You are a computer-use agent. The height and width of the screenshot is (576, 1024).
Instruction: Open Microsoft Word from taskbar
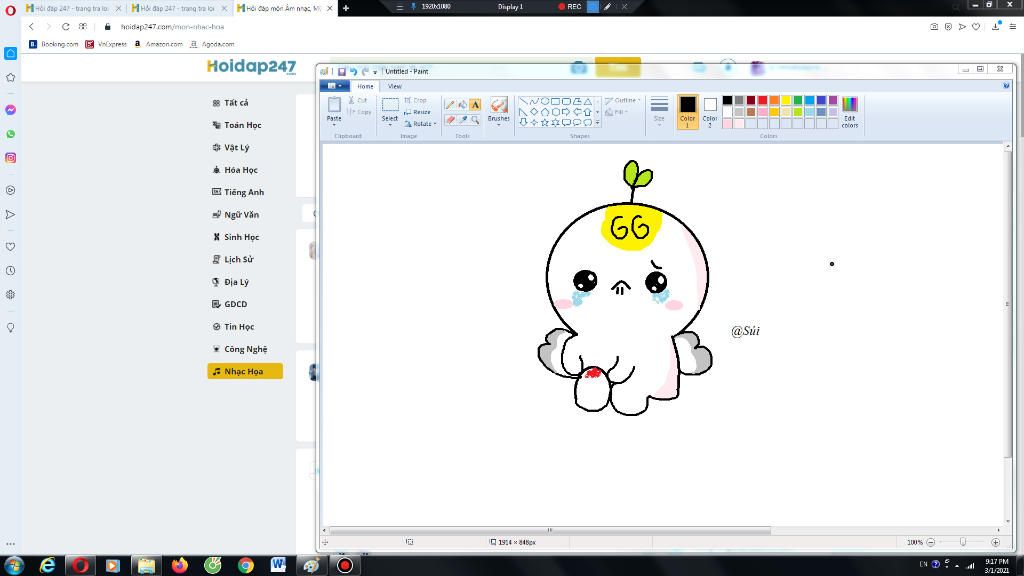278,565
